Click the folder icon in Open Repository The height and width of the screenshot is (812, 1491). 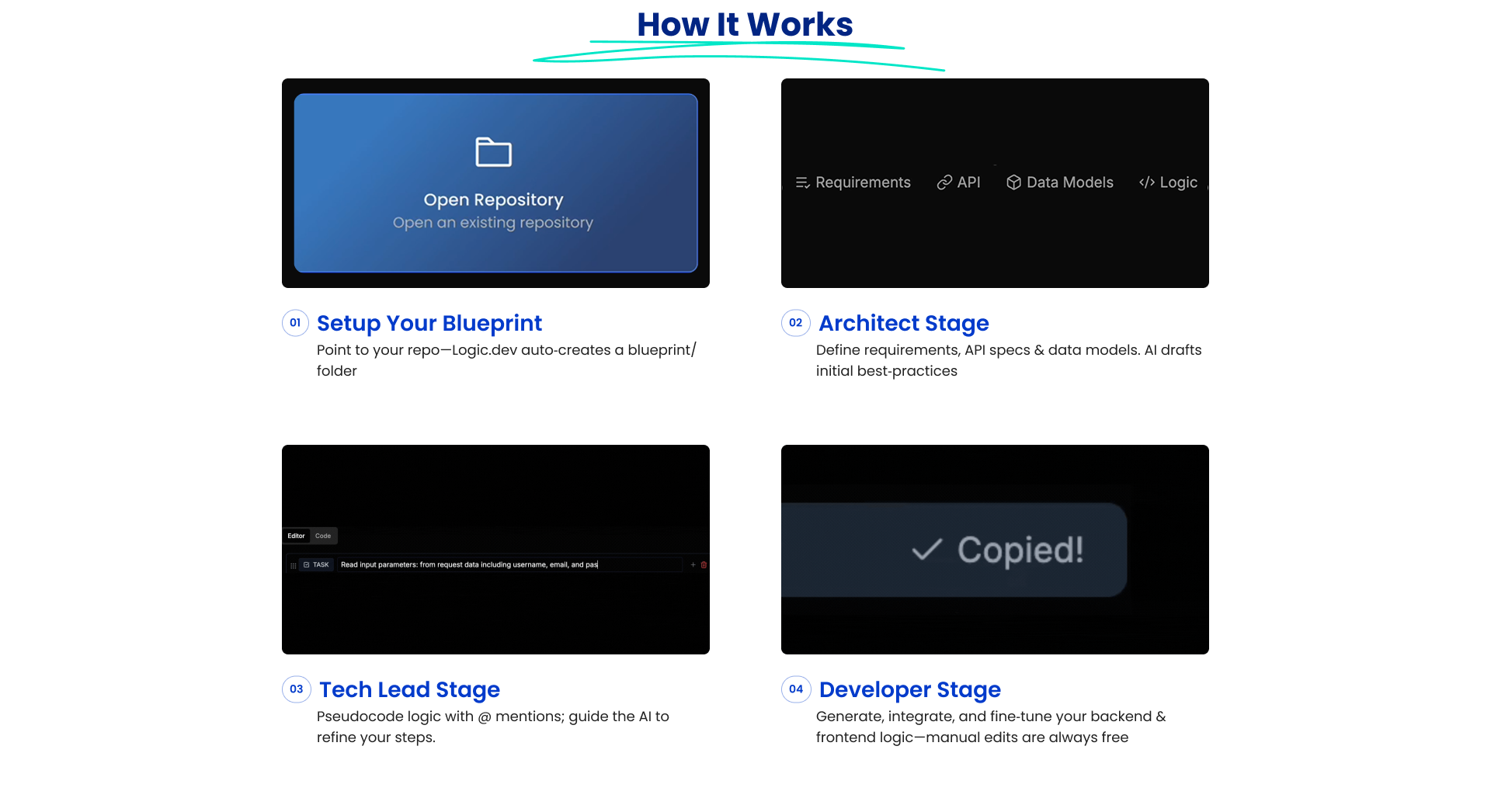pos(493,152)
